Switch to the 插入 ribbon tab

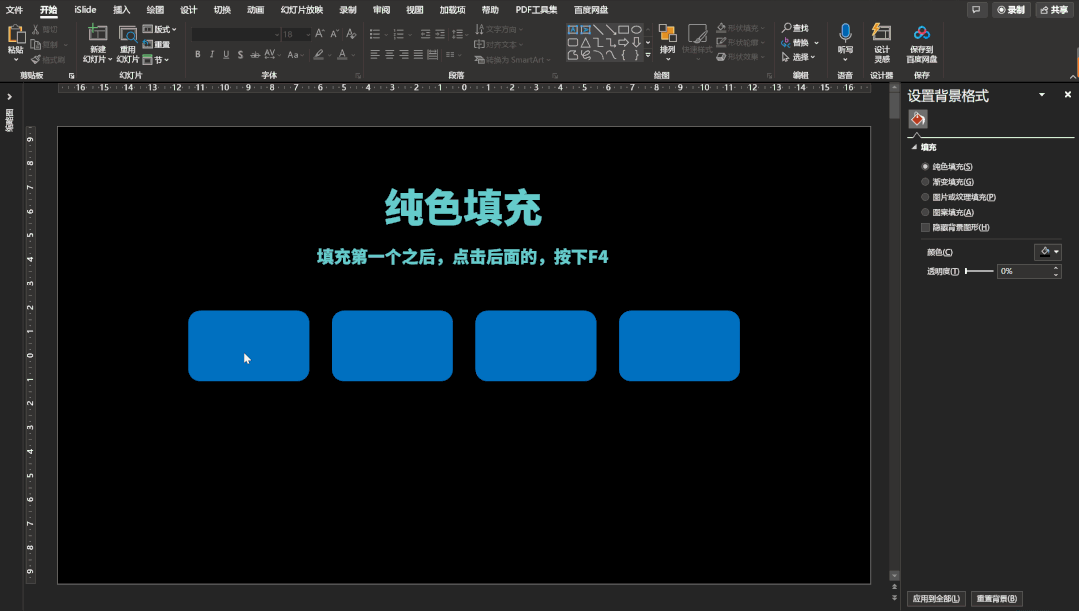point(121,10)
